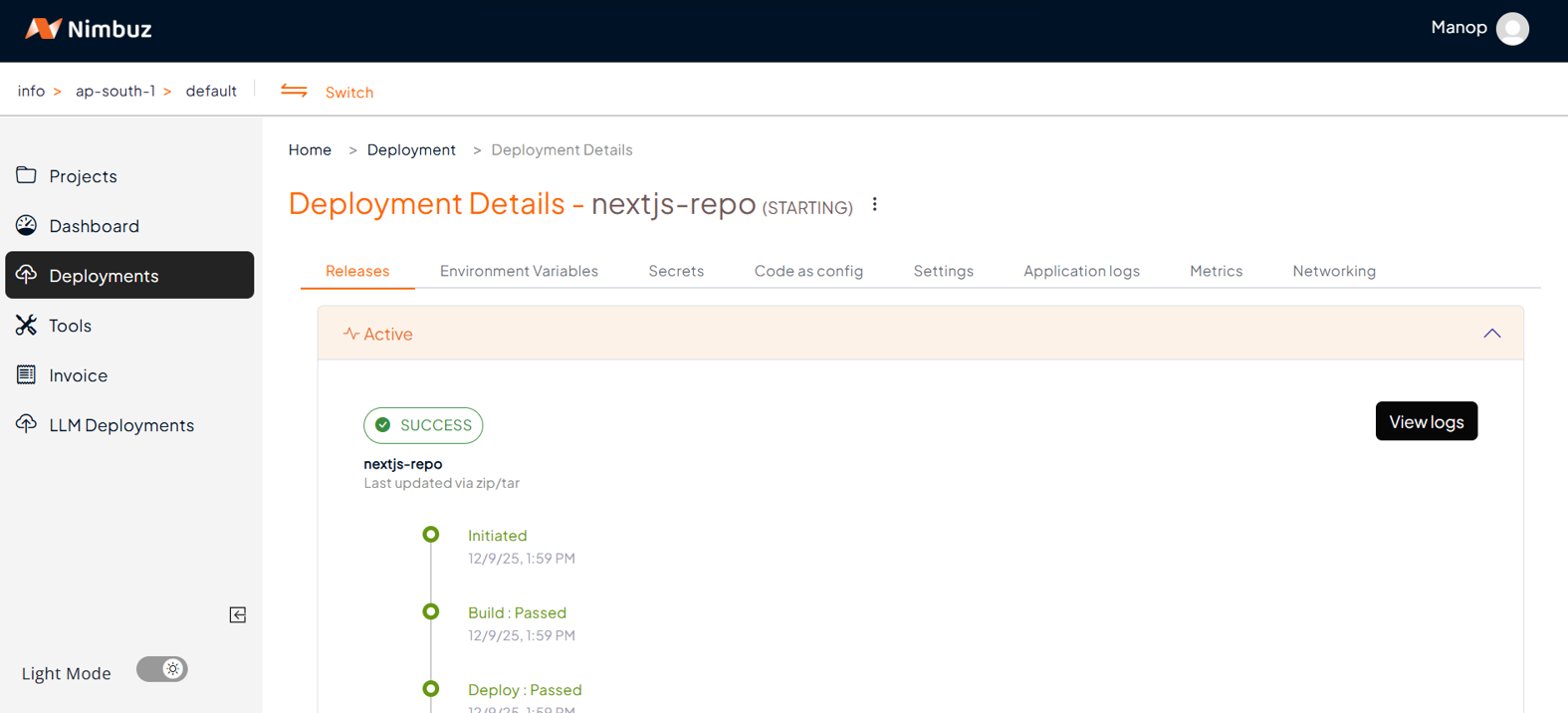Click the Nimbuz logo icon
Screen dimensions: 1568x713
pos(42,29)
